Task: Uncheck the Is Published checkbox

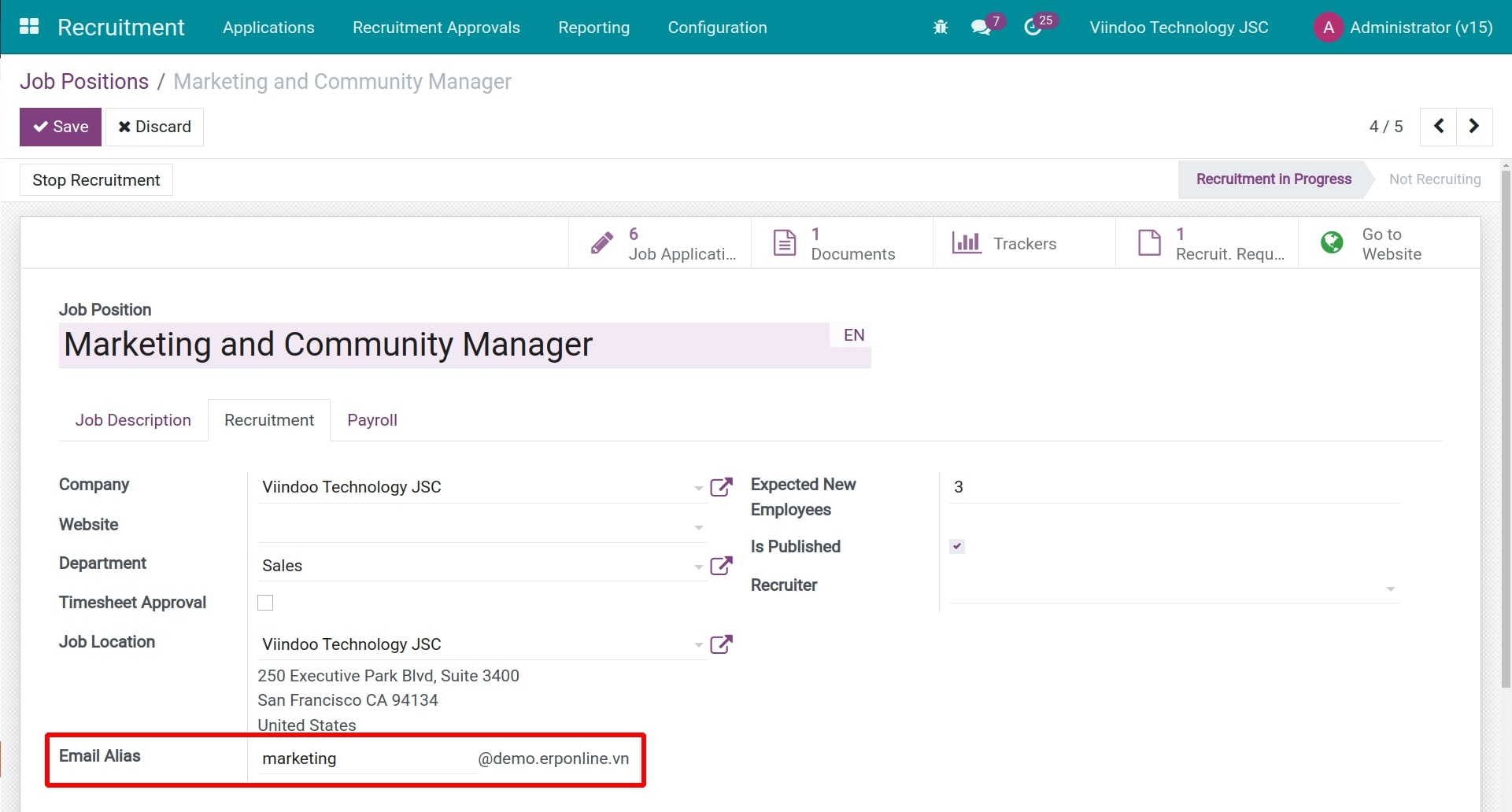Action: pyautogui.click(x=957, y=546)
